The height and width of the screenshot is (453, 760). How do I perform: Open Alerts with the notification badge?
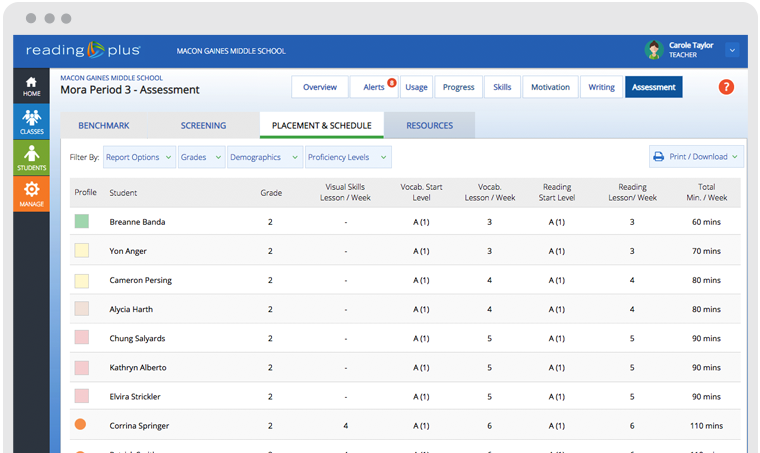tap(374, 87)
